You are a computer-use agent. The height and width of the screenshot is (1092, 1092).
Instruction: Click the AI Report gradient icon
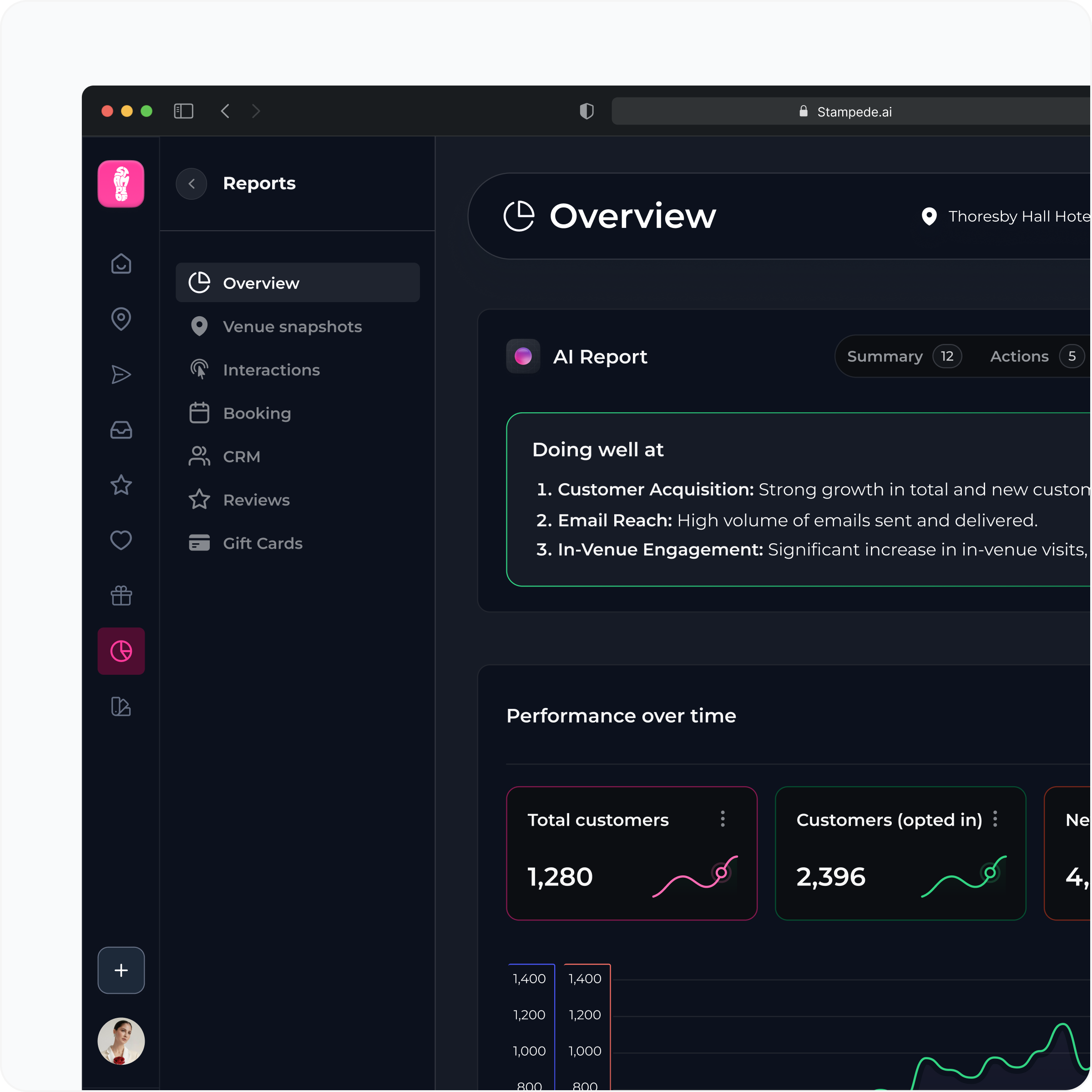point(522,356)
